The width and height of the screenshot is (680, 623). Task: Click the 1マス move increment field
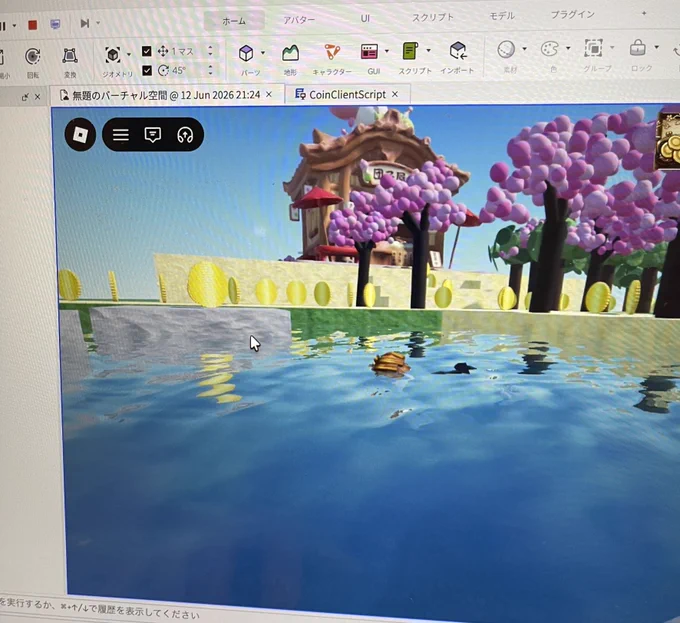pos(182,51)
